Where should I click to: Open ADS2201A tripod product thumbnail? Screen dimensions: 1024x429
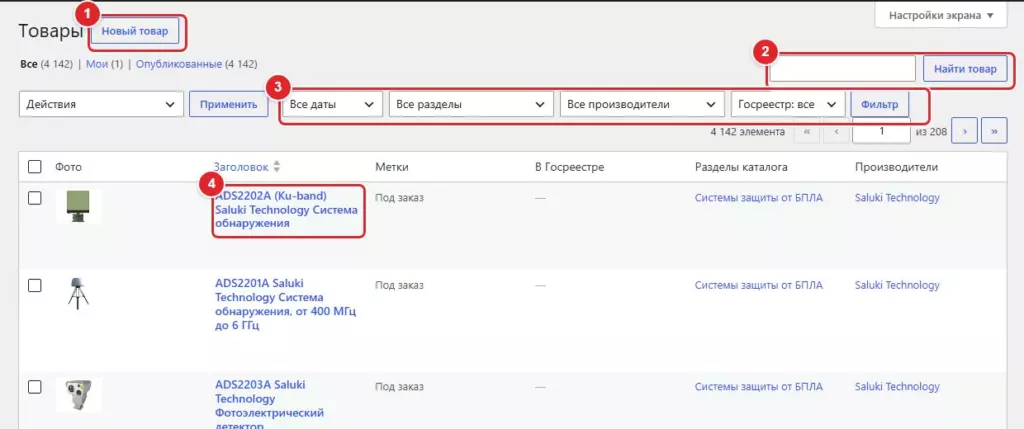pyautogui.click(x=78, y=293)
